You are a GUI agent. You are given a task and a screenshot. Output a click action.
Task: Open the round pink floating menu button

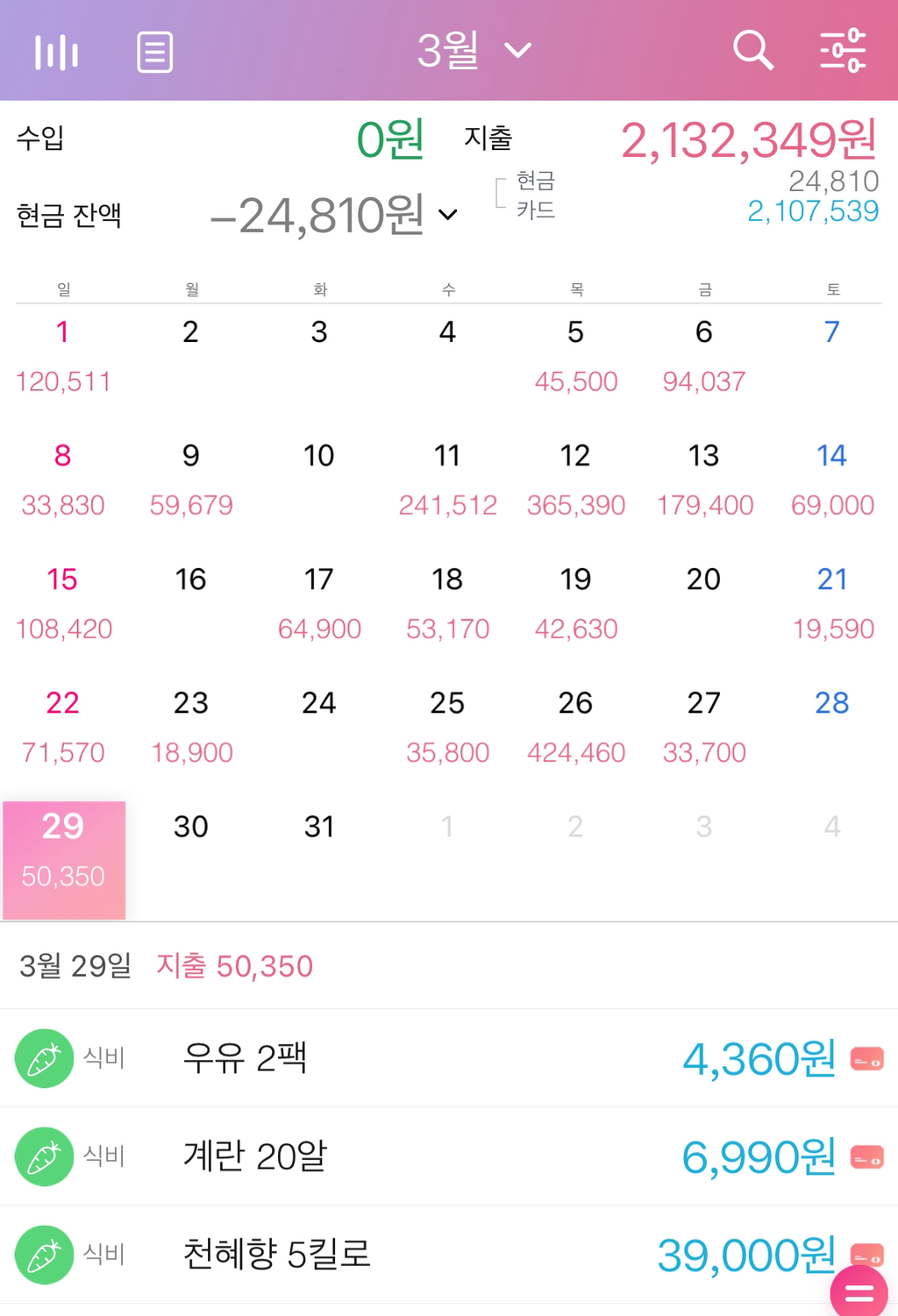click(x=859, y=1292)
